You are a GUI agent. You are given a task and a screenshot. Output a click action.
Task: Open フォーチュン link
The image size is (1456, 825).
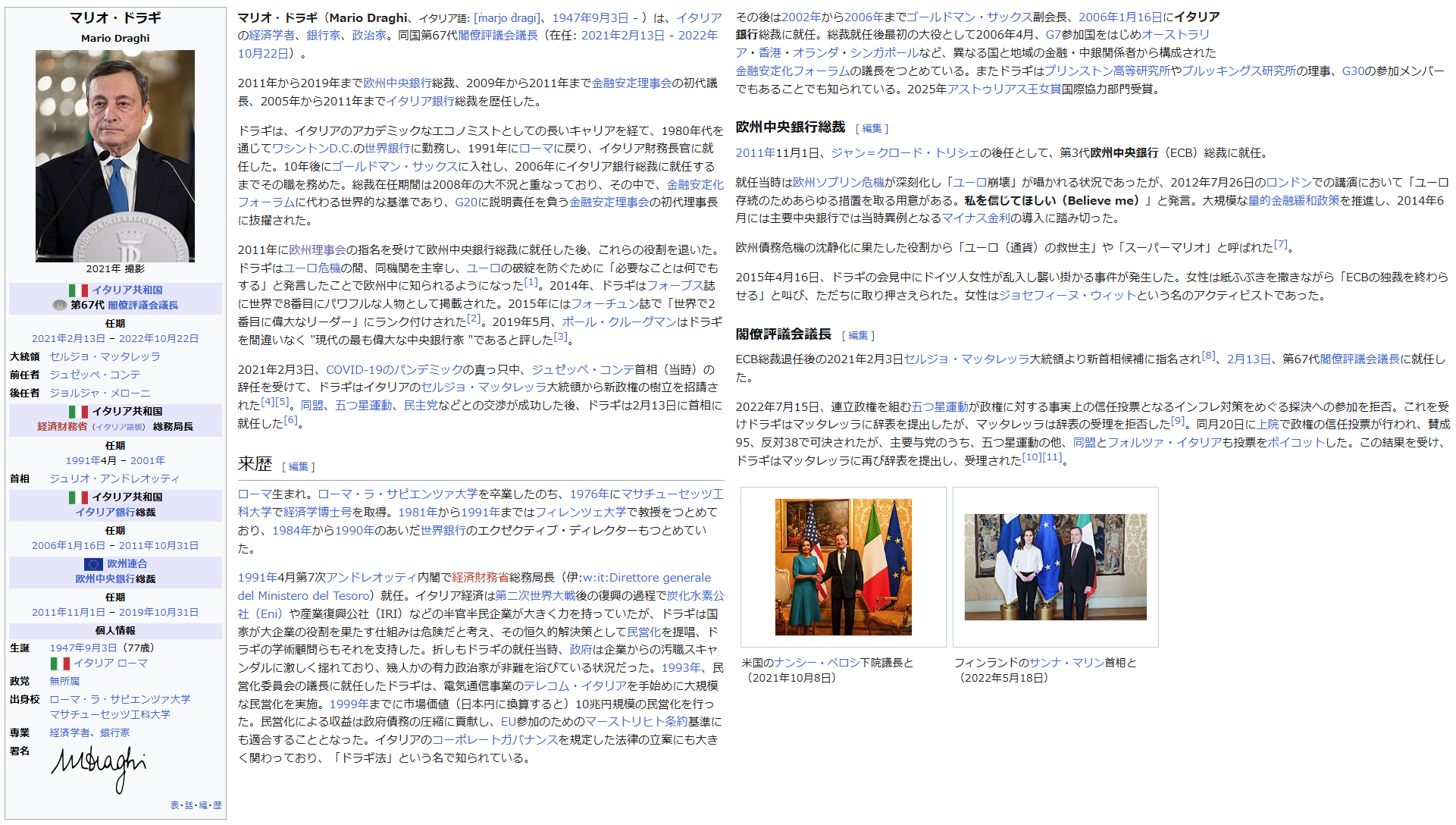605,304
